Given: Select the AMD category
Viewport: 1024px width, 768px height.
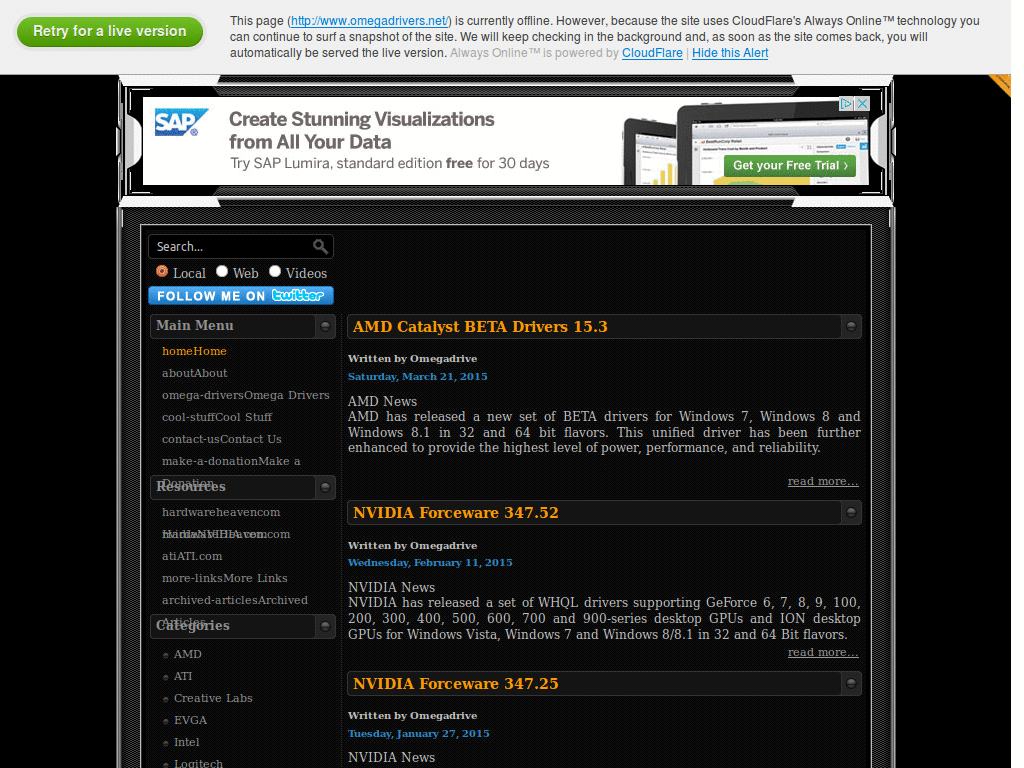Looking at the screenshot, I should [x=187, y=654].
